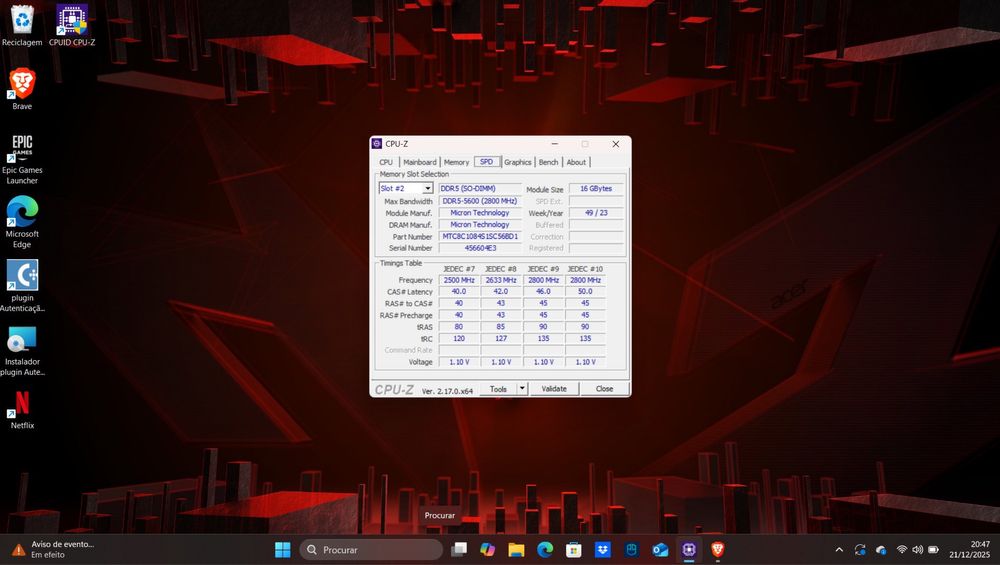
Task: Click the Procurar taskbar search box
Action: tap(371, 550)
